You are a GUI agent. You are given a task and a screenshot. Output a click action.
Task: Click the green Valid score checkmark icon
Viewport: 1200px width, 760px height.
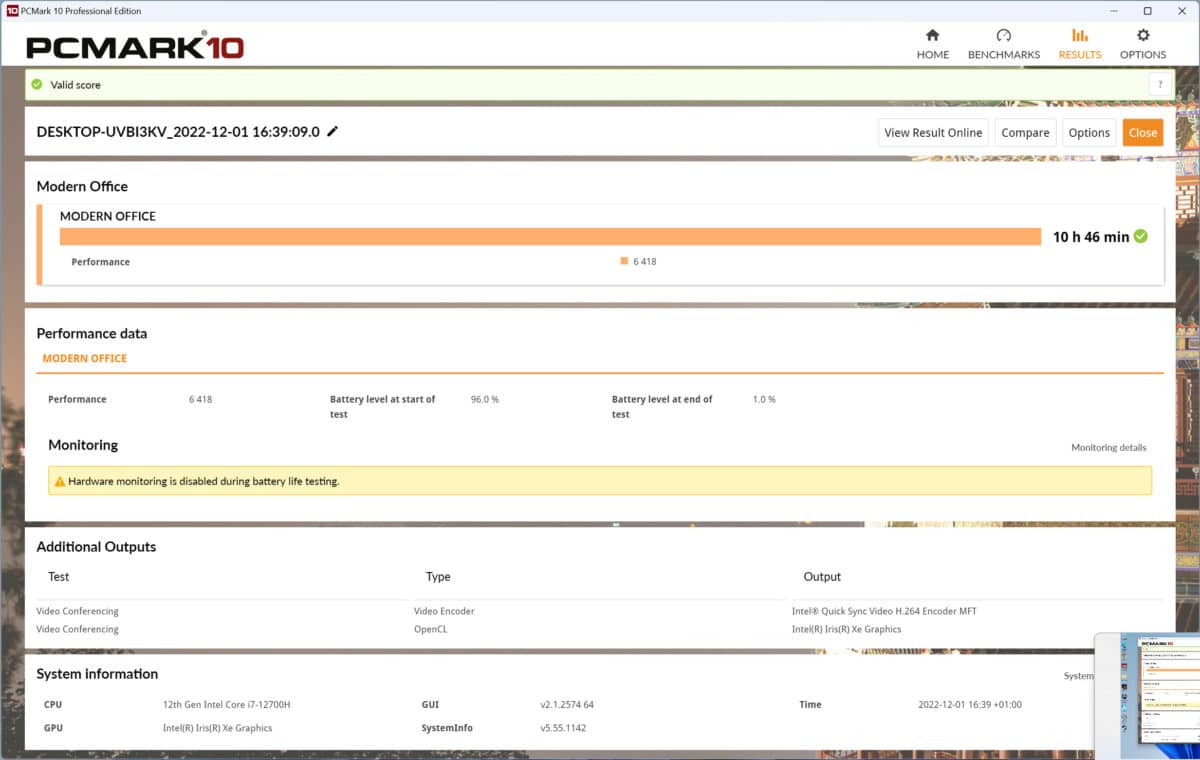(x=37, y=85)
